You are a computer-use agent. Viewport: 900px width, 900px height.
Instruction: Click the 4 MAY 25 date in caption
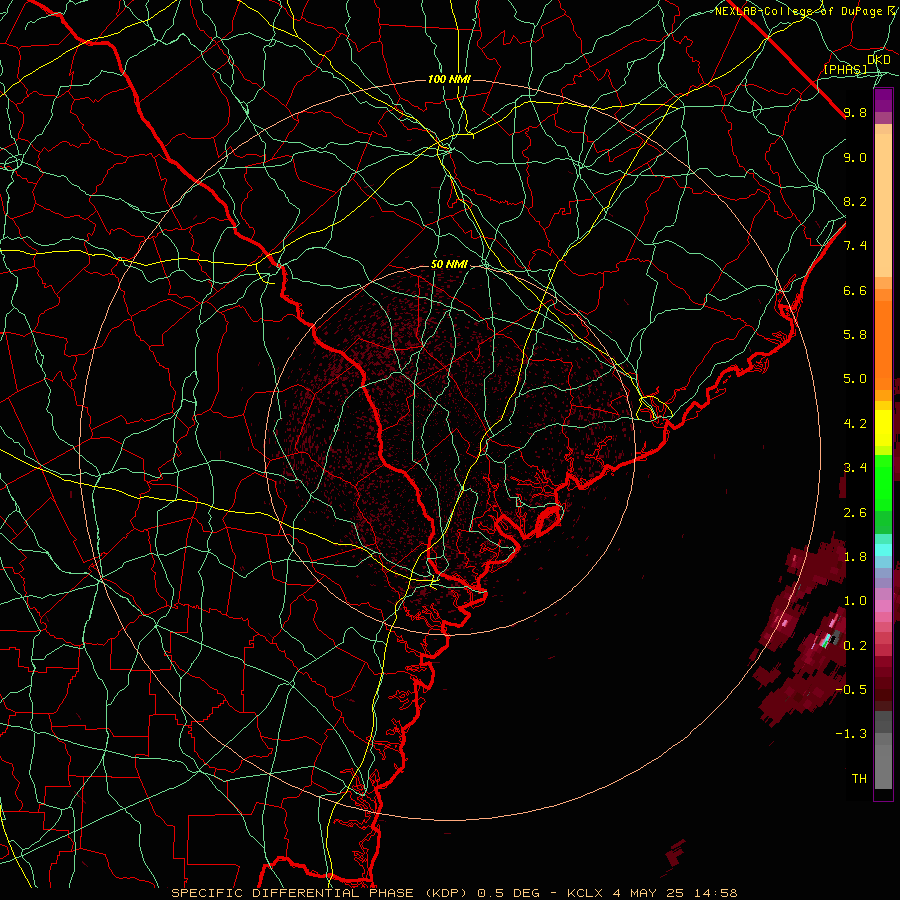pos(651,893)
